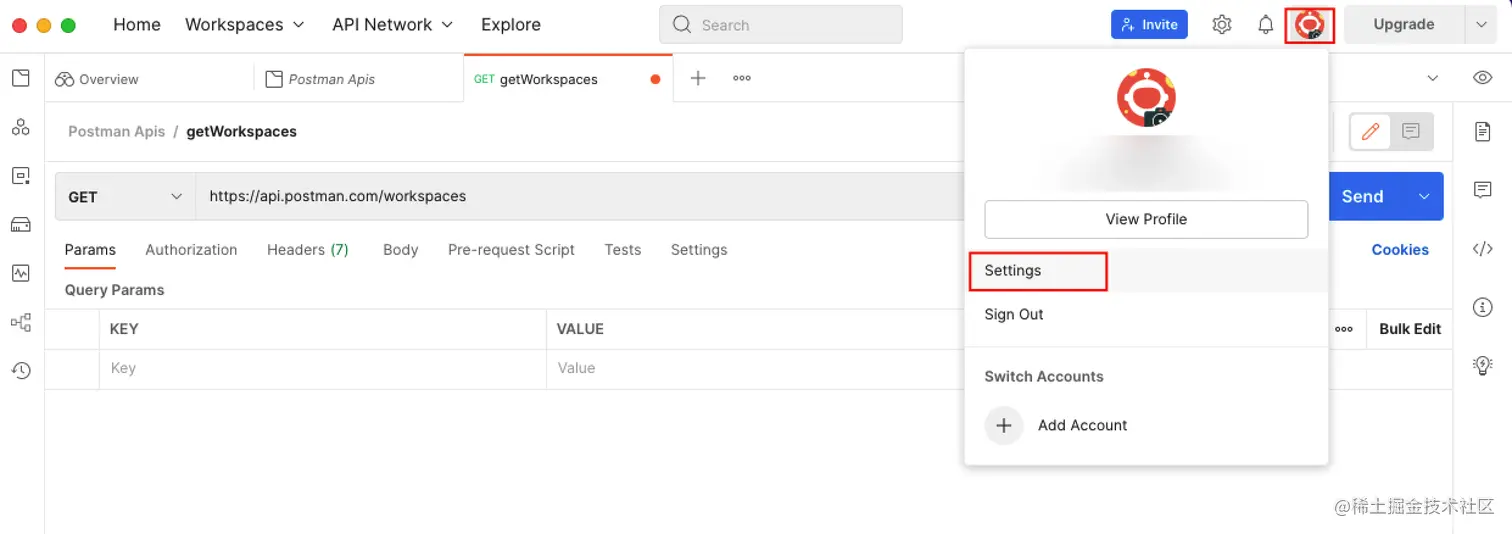Image resolution: width=1512 pixels, height=534 pixels.
Task: Click the View Profile button
Action: click(1146, 219)
